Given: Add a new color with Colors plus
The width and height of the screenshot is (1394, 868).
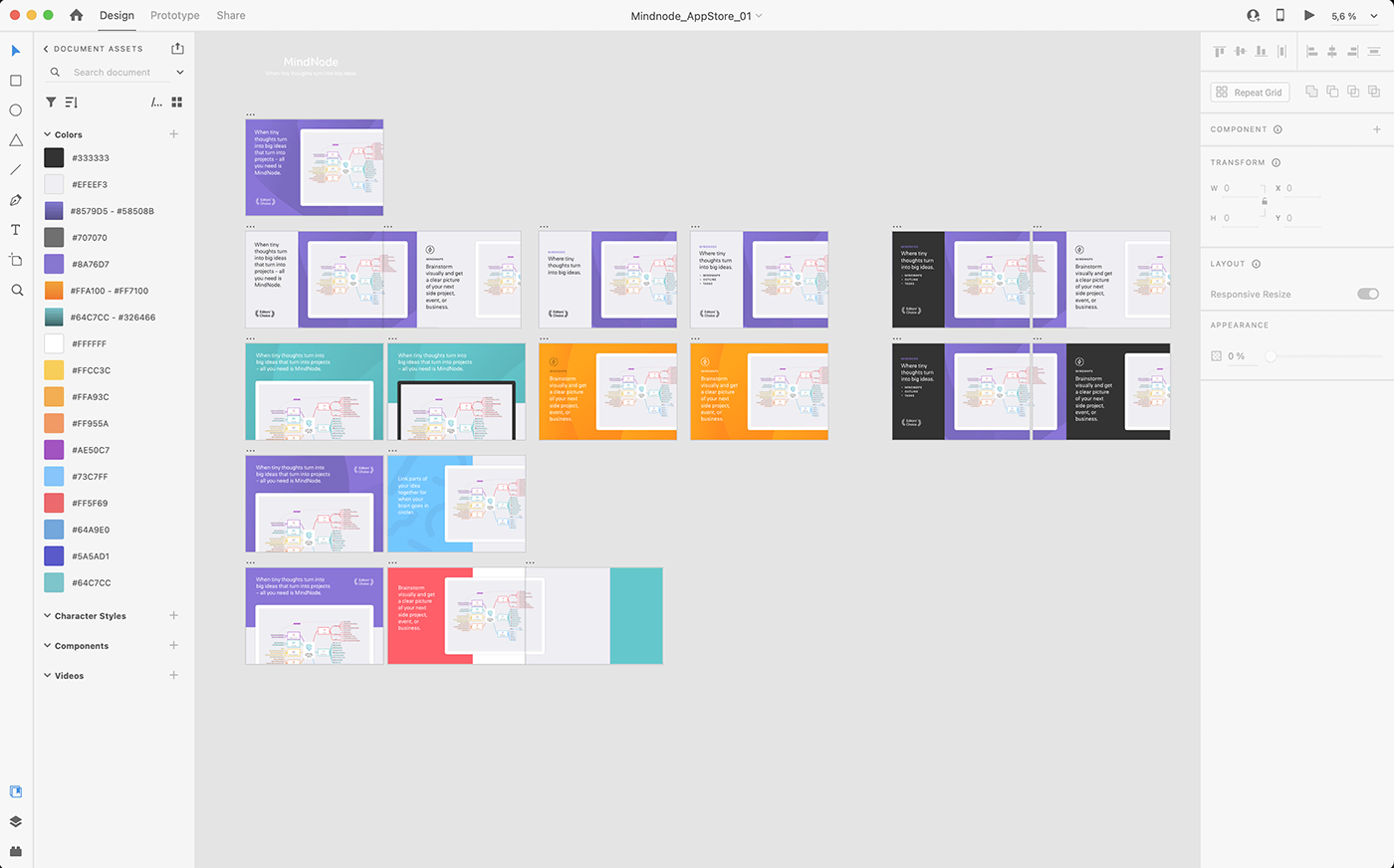Looking at the screenshot, I should coord(174,134).
